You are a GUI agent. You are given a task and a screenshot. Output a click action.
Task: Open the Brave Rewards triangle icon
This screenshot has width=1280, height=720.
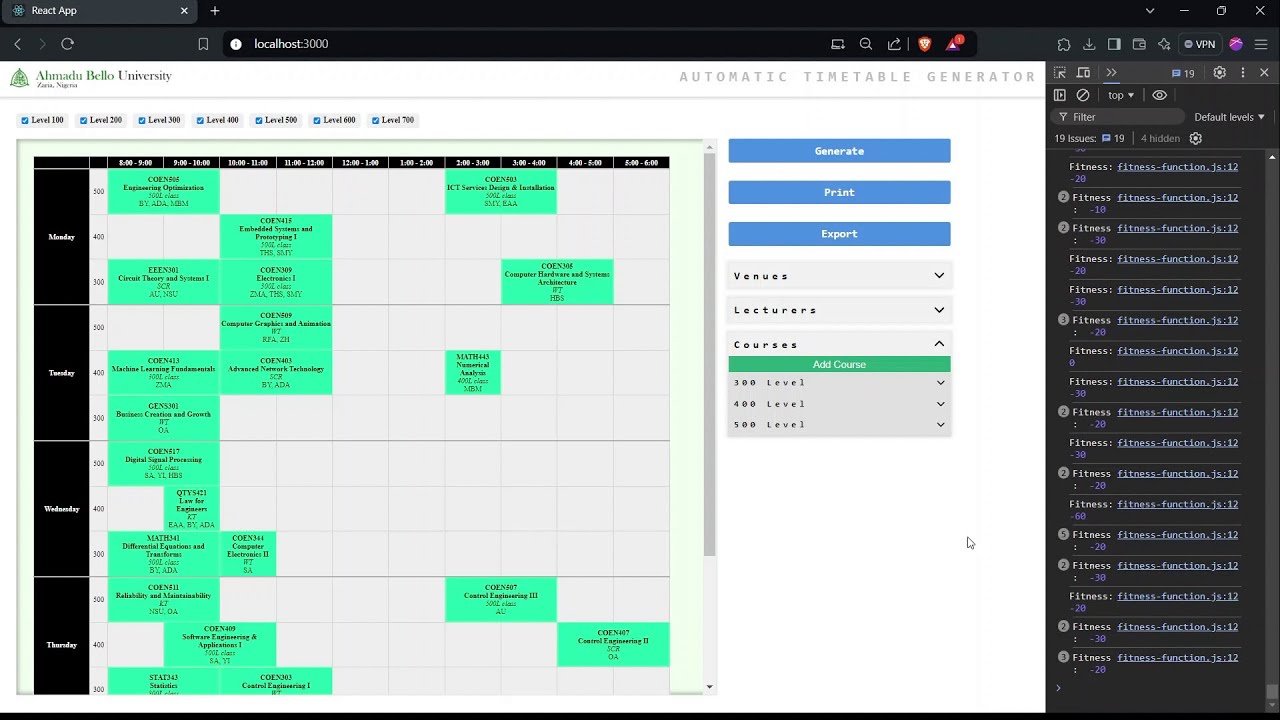coord(954,44)
